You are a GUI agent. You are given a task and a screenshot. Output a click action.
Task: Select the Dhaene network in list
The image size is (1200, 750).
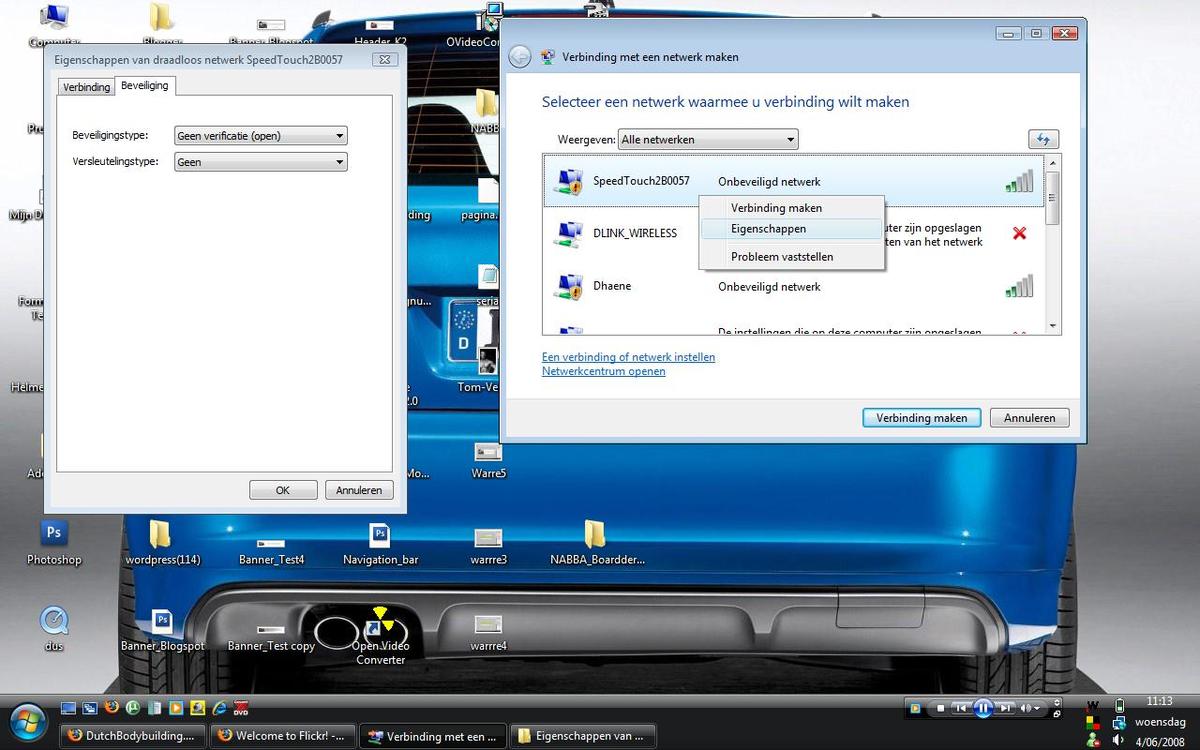(612, 286)
